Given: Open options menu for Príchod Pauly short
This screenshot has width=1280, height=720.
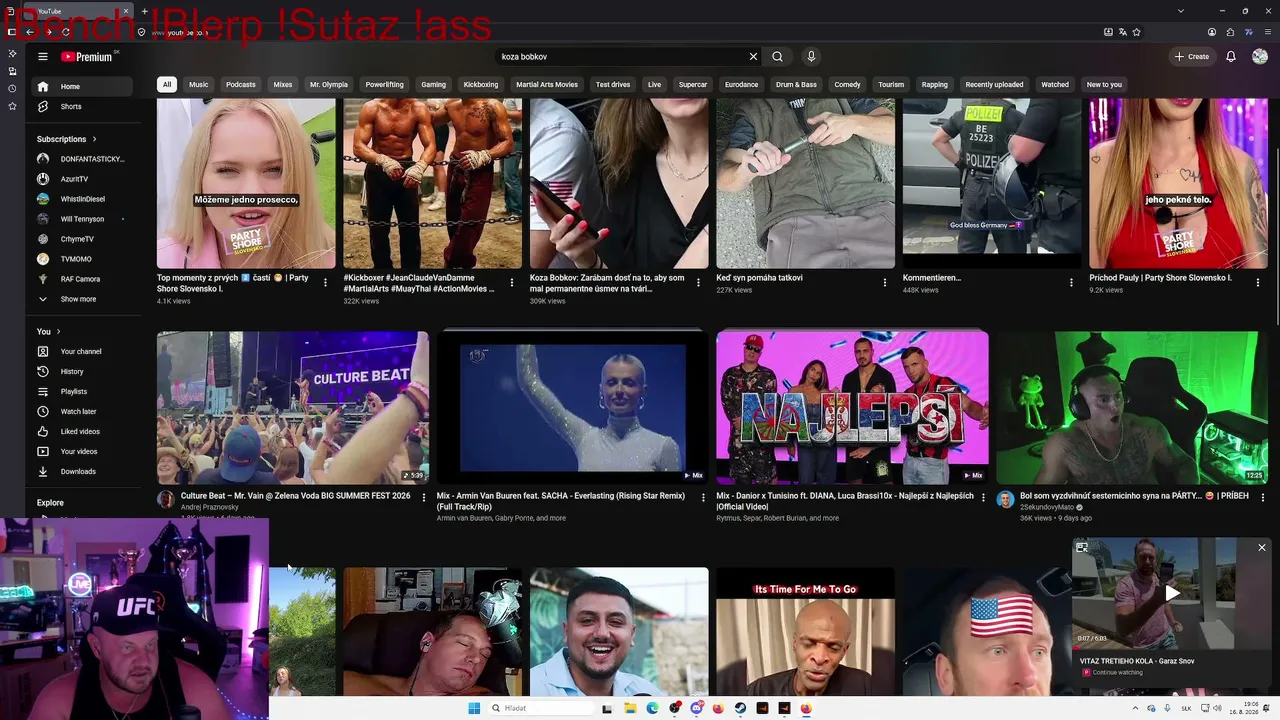Looking at the screenshot, I should coord(1258,283).
